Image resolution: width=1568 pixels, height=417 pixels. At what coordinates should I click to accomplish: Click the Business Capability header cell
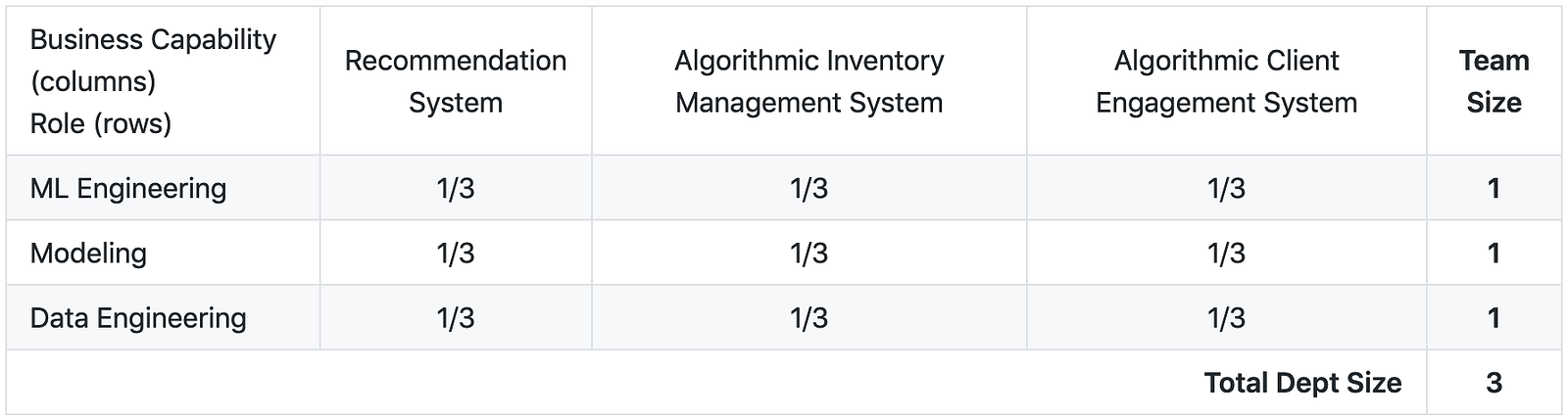[x=154, y=81]
